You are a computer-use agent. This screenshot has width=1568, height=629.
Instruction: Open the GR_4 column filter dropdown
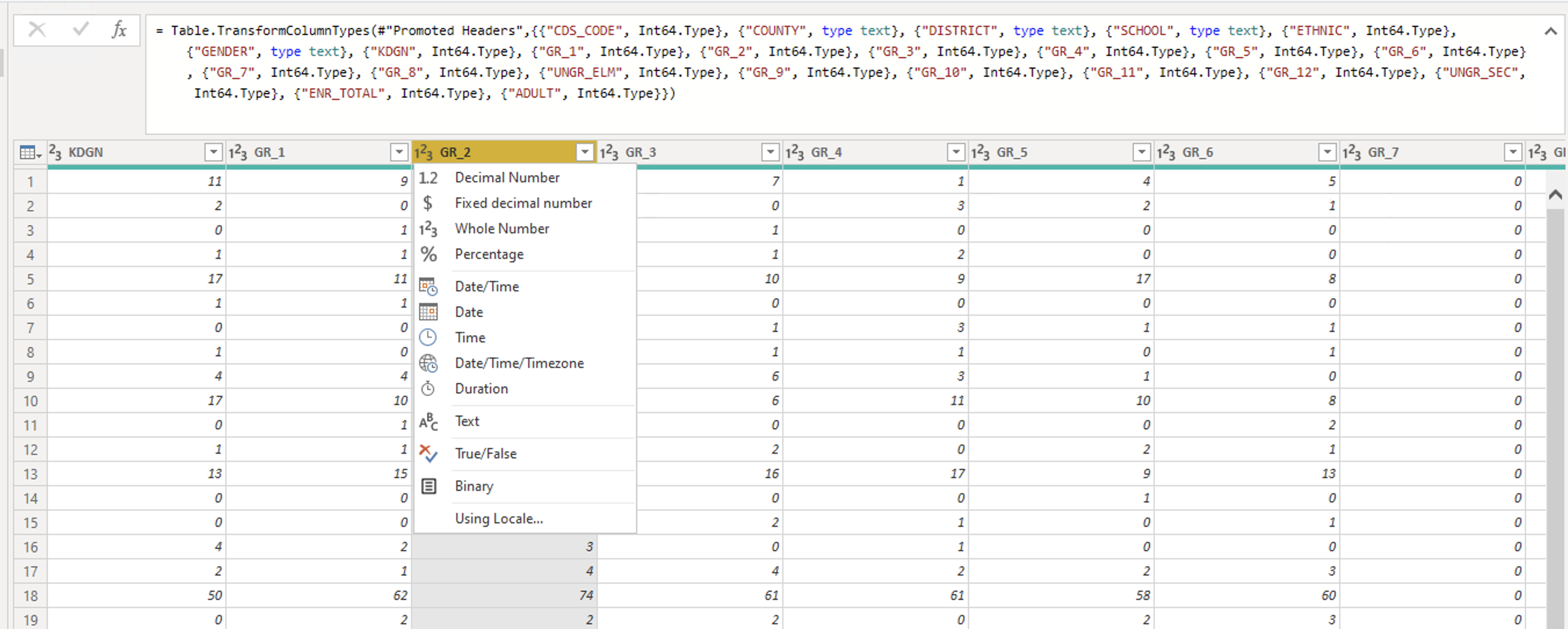(x=956, y=152)
